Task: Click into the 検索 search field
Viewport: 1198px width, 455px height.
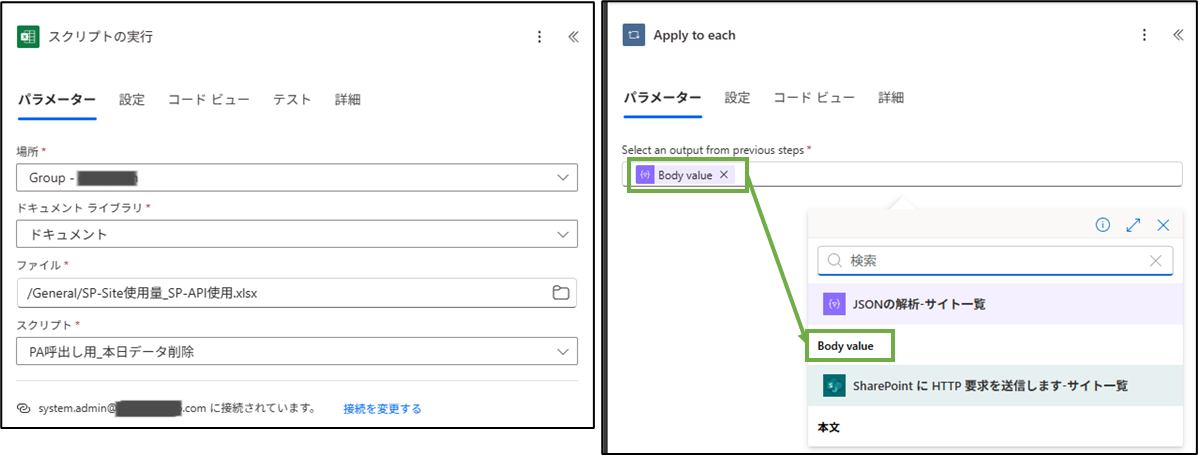Action: 996,261
